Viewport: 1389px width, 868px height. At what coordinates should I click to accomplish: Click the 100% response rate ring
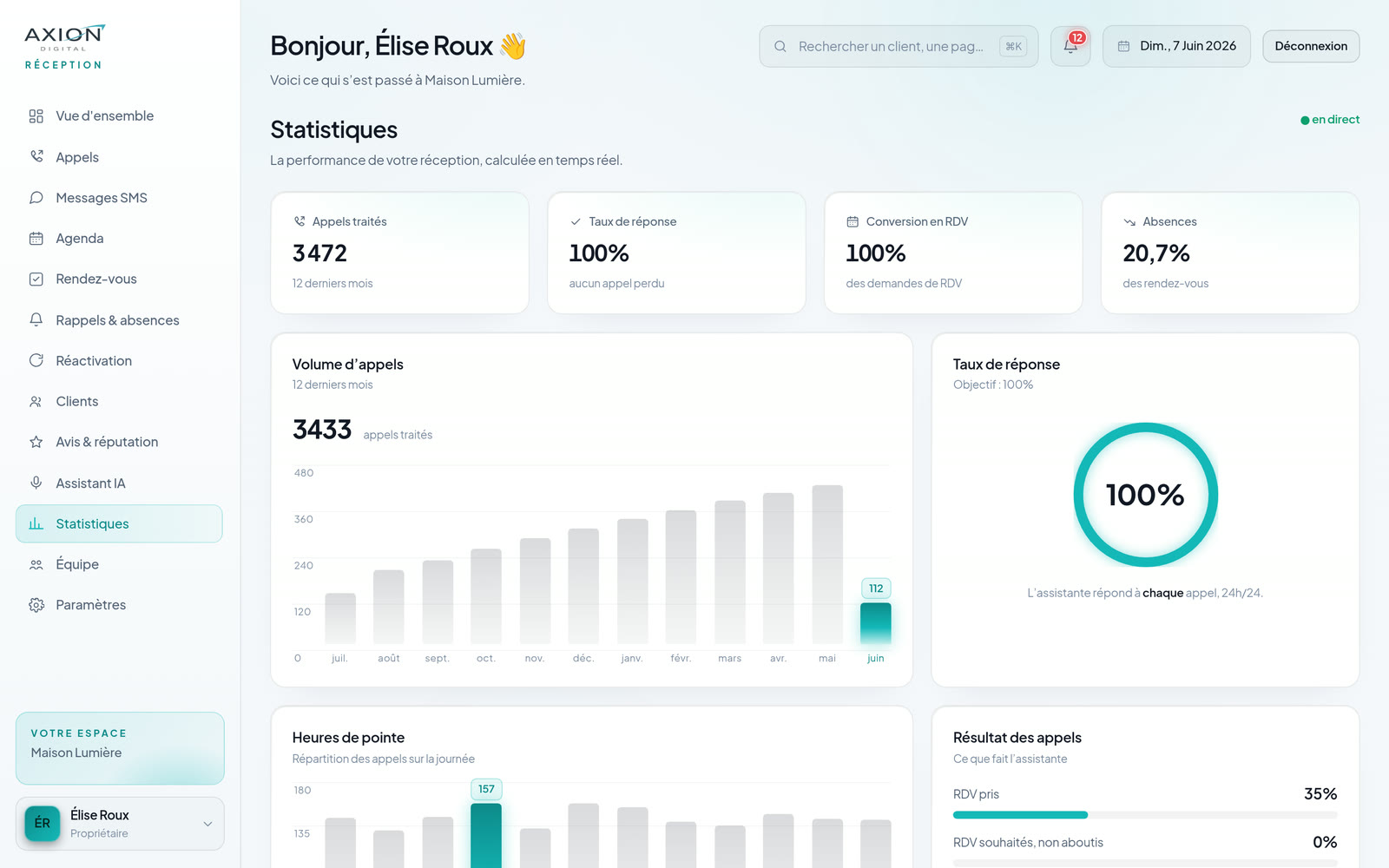point(1145,495)
